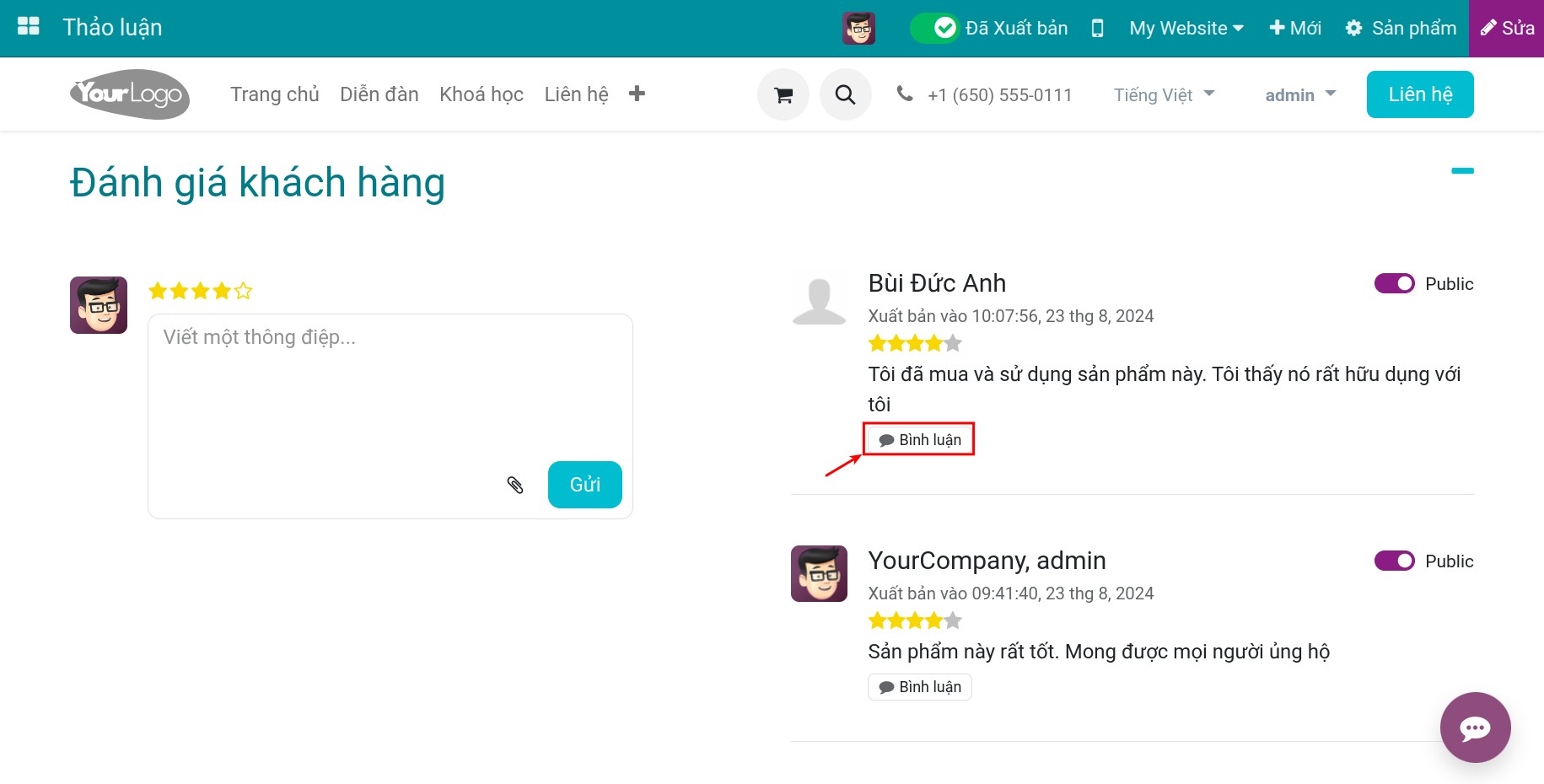
Task: Click the Mới new content button
Action: (1295, 28)
